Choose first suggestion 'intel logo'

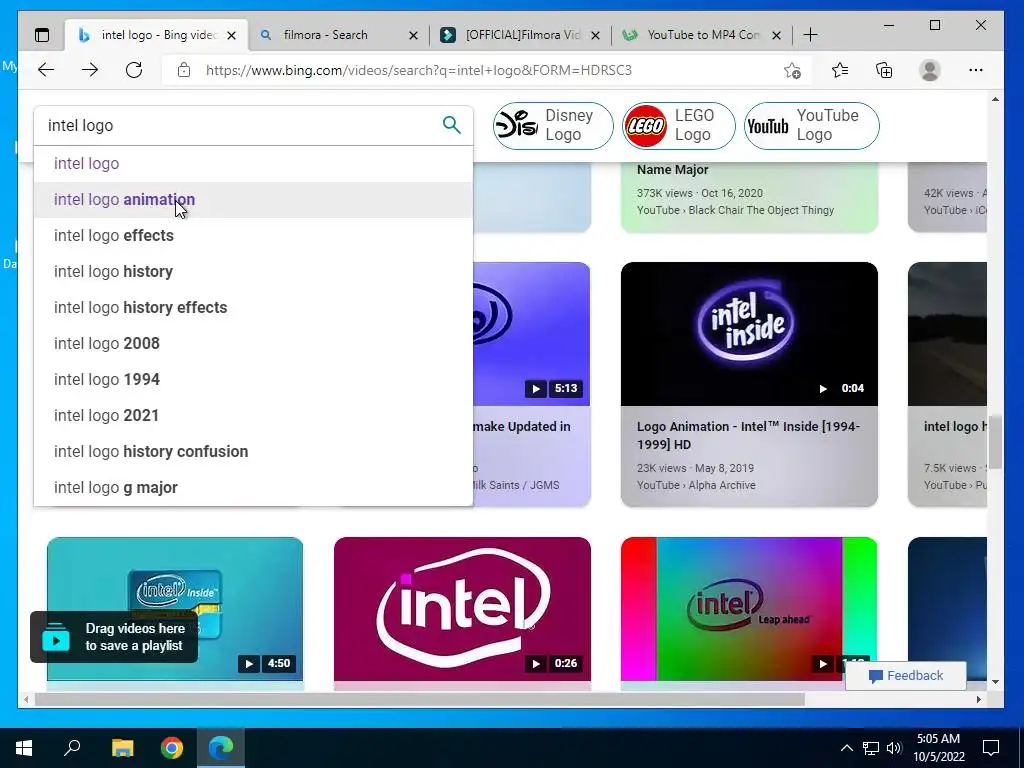[253, 163]
